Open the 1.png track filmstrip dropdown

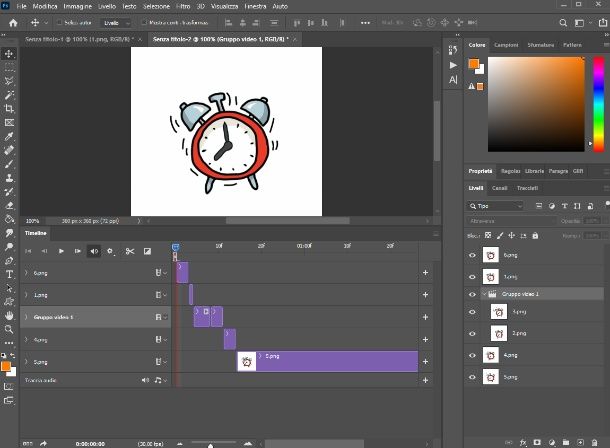pyautogui.click(x=161, y=295)
